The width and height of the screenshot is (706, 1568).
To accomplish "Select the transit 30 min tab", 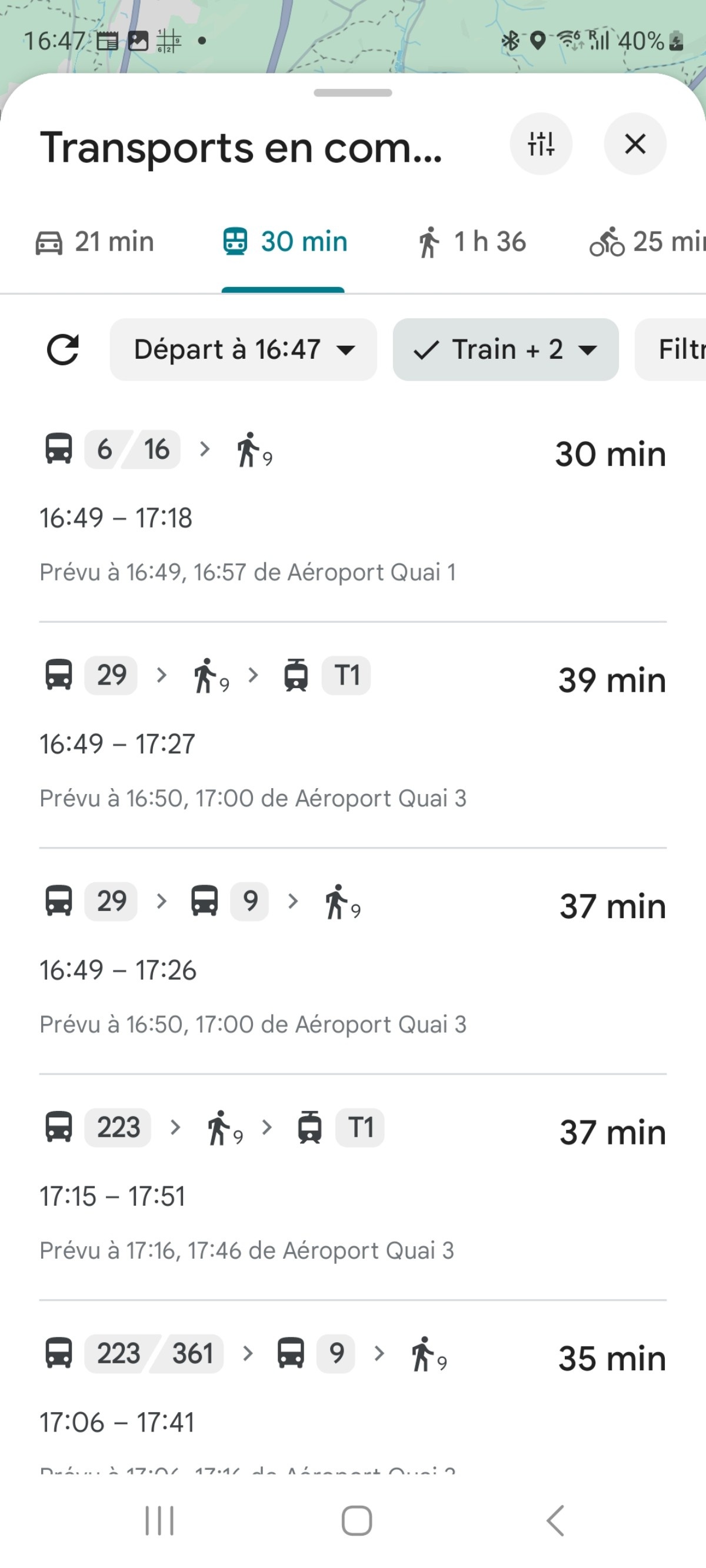I will click(x=285, y=242).
